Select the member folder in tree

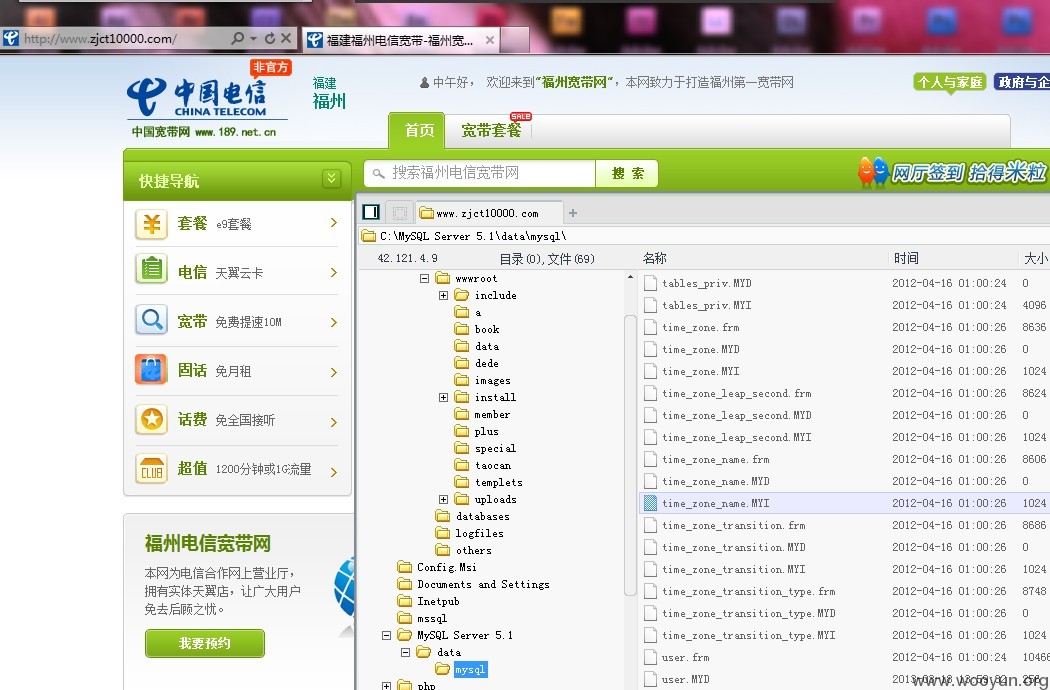tap(492, 415)
